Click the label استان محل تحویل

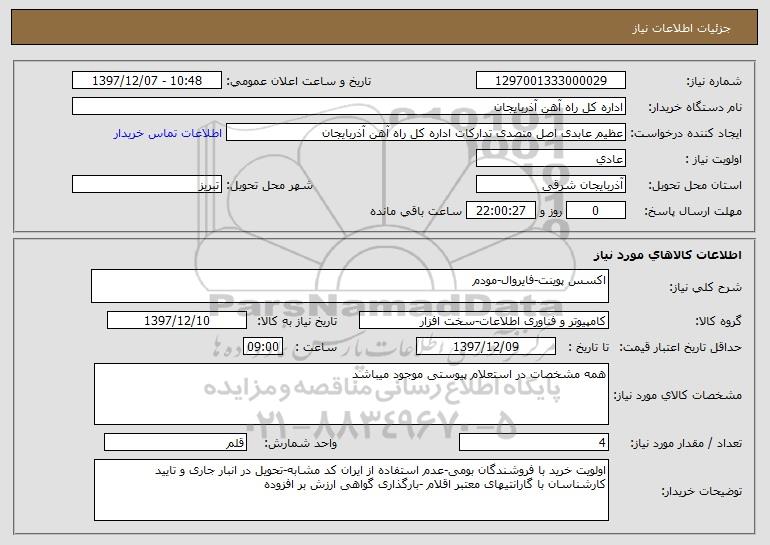[695, 185]
